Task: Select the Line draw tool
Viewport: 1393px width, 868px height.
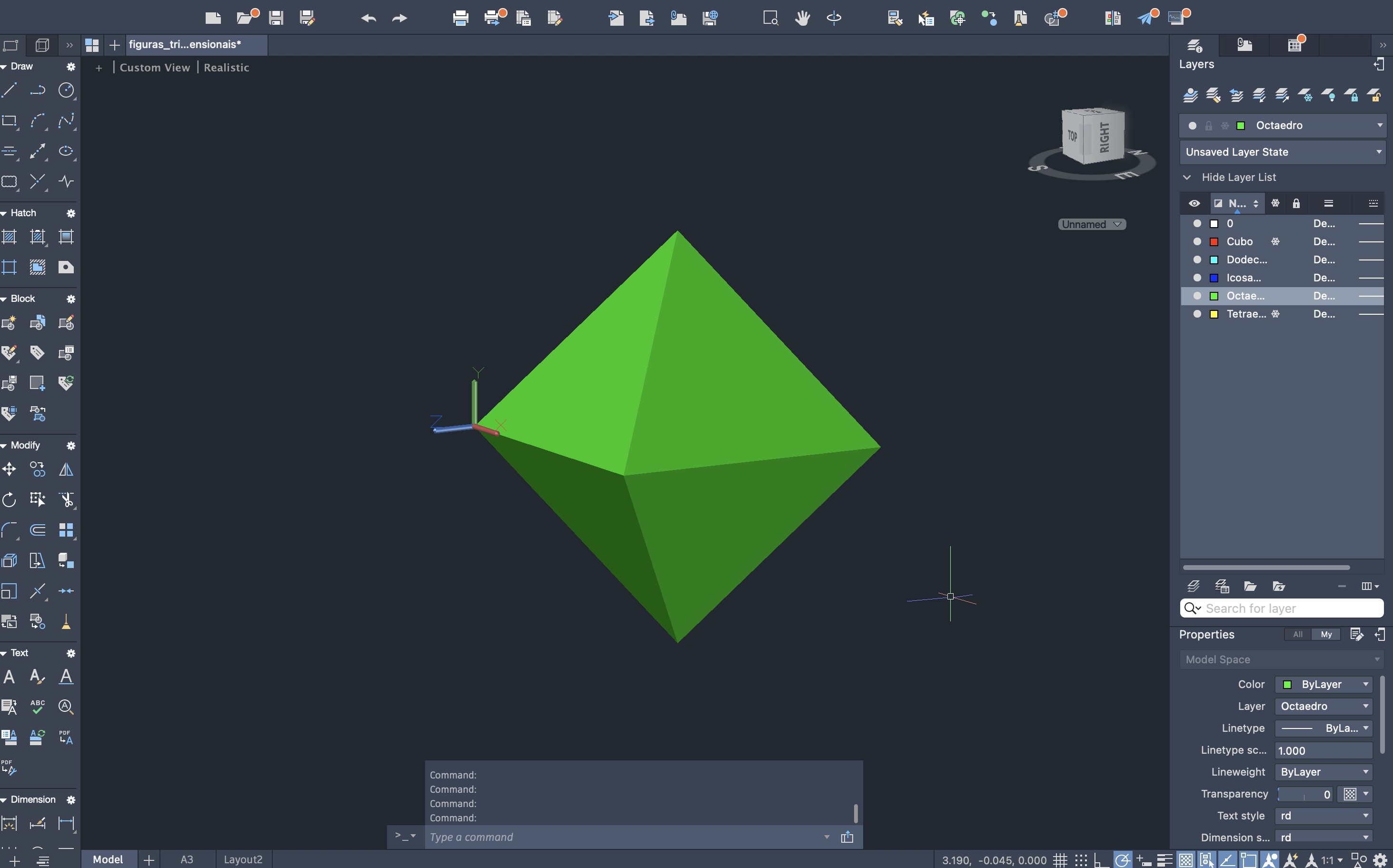Action: click(10, 90)
